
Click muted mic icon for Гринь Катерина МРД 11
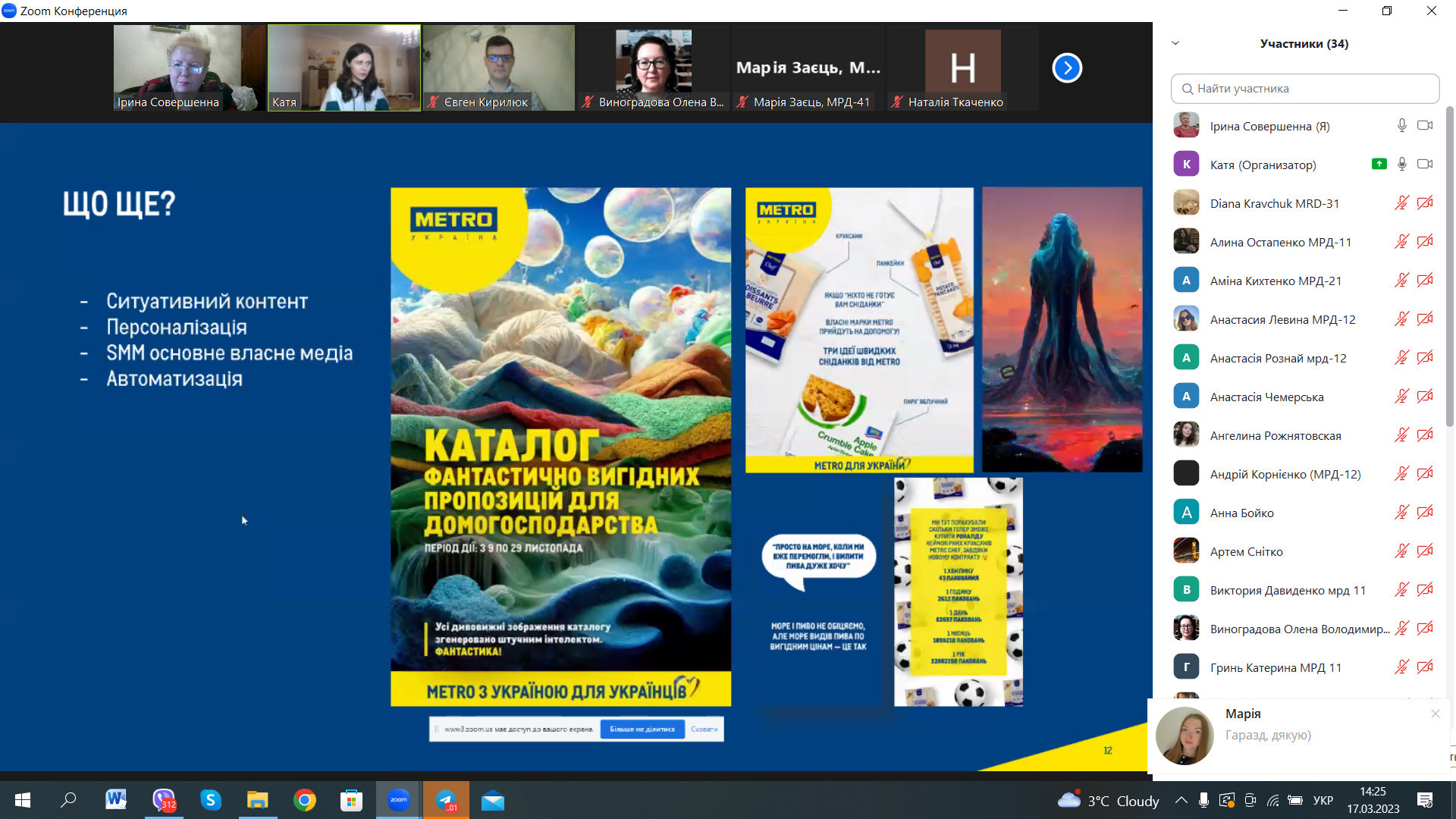point(1401,667)
